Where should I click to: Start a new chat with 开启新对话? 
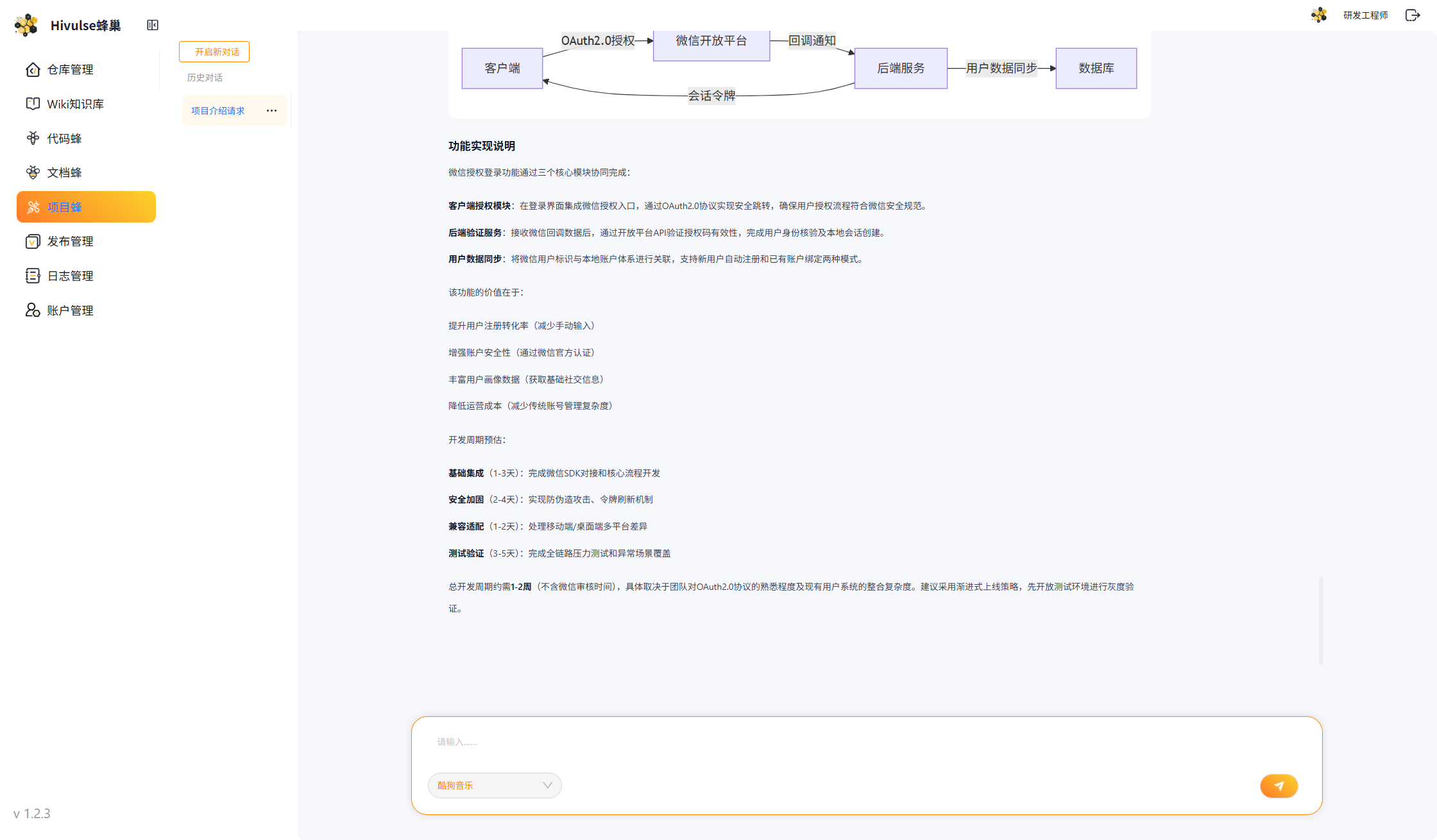(x=214, y=52)
